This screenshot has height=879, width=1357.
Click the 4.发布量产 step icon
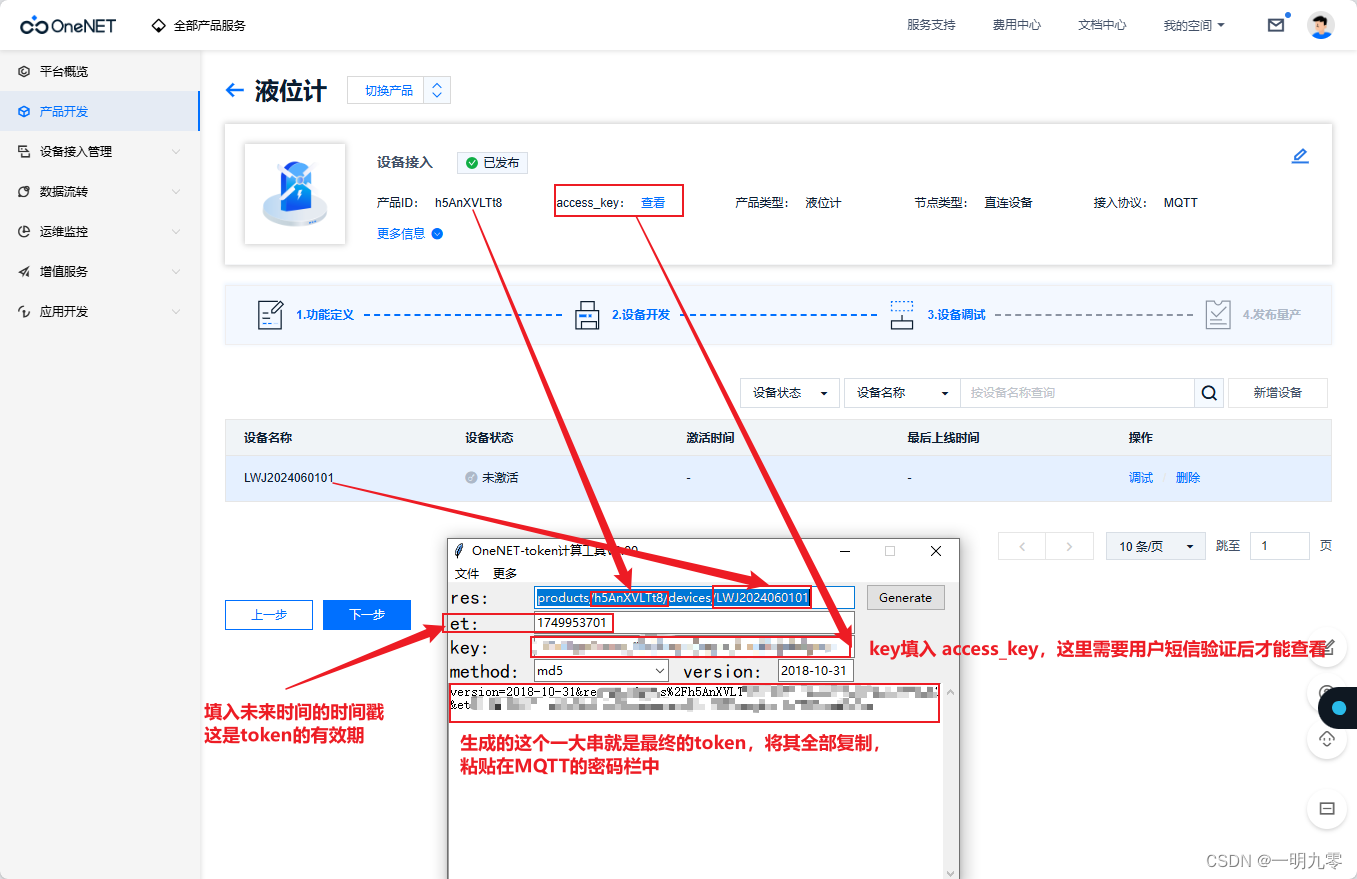(1218, 314)
